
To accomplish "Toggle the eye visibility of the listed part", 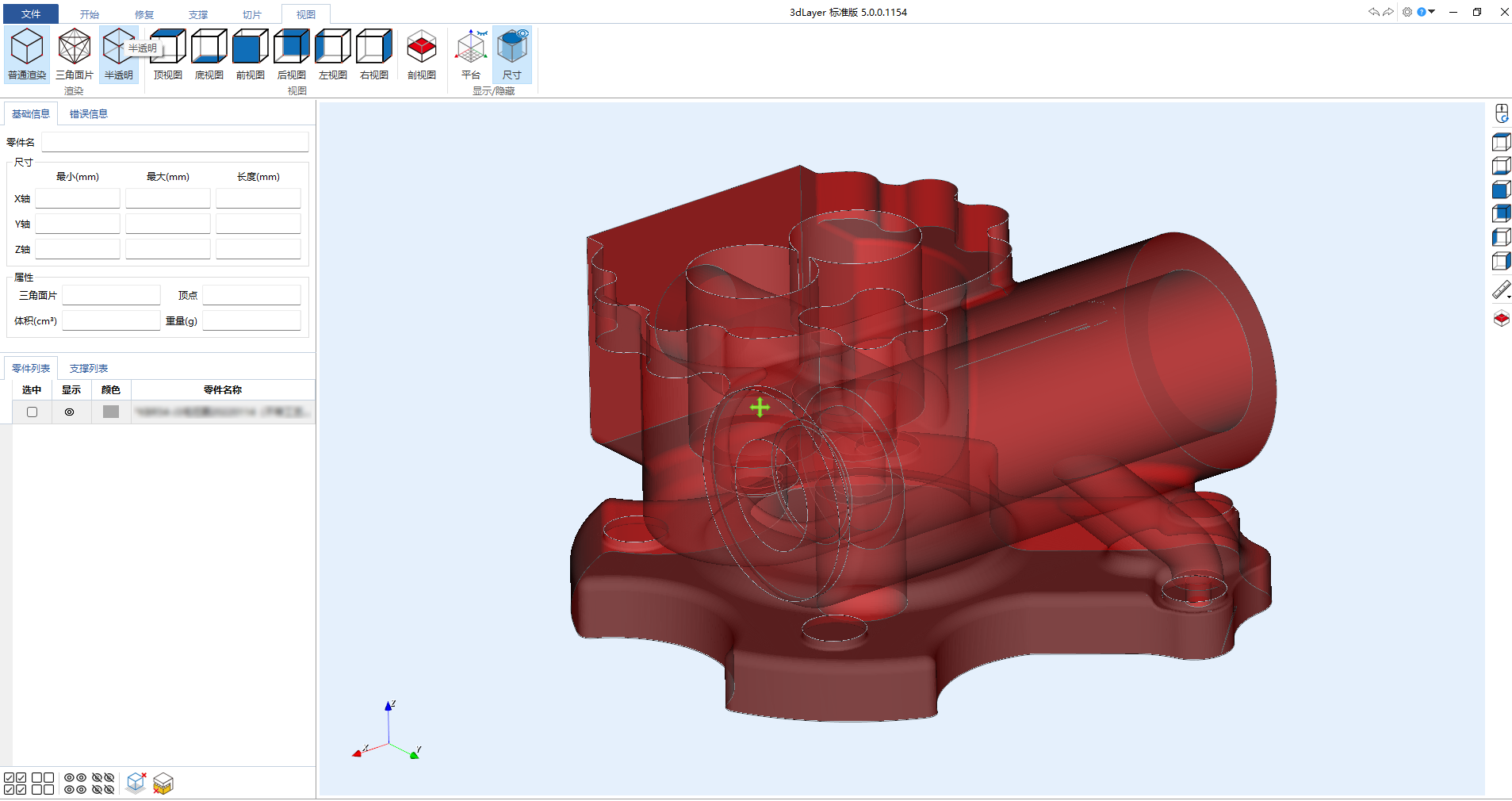I will [70, 412].
